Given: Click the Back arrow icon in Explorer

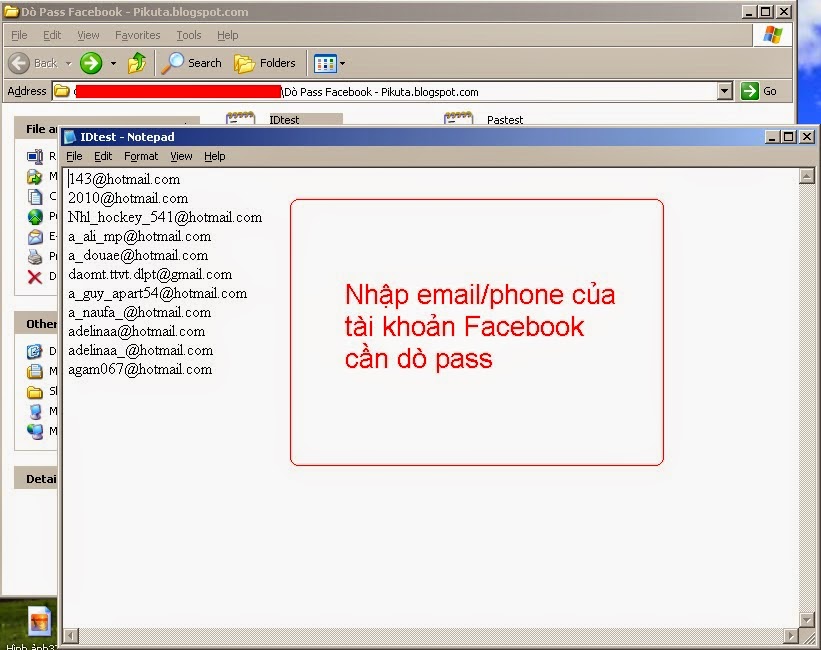Looking at the screenshot, I should 19,63.
